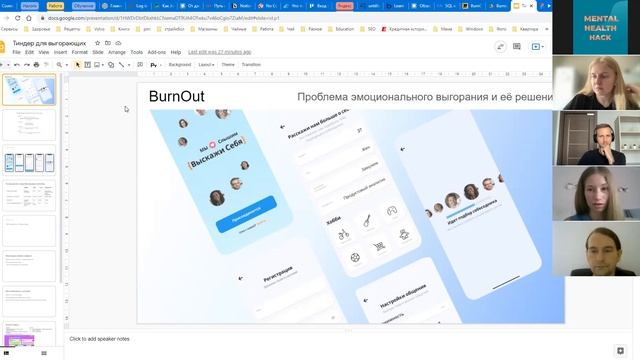Screen dimensions: 640x360
Task: Switch to grid view icon
Action: click(x=44, y=353)
